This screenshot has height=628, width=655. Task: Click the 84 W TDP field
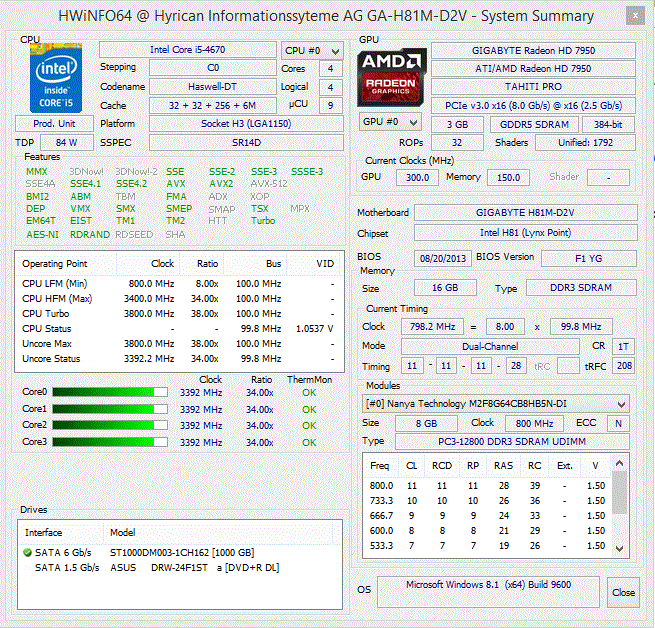pyautogui.click(x=67, y=142)
